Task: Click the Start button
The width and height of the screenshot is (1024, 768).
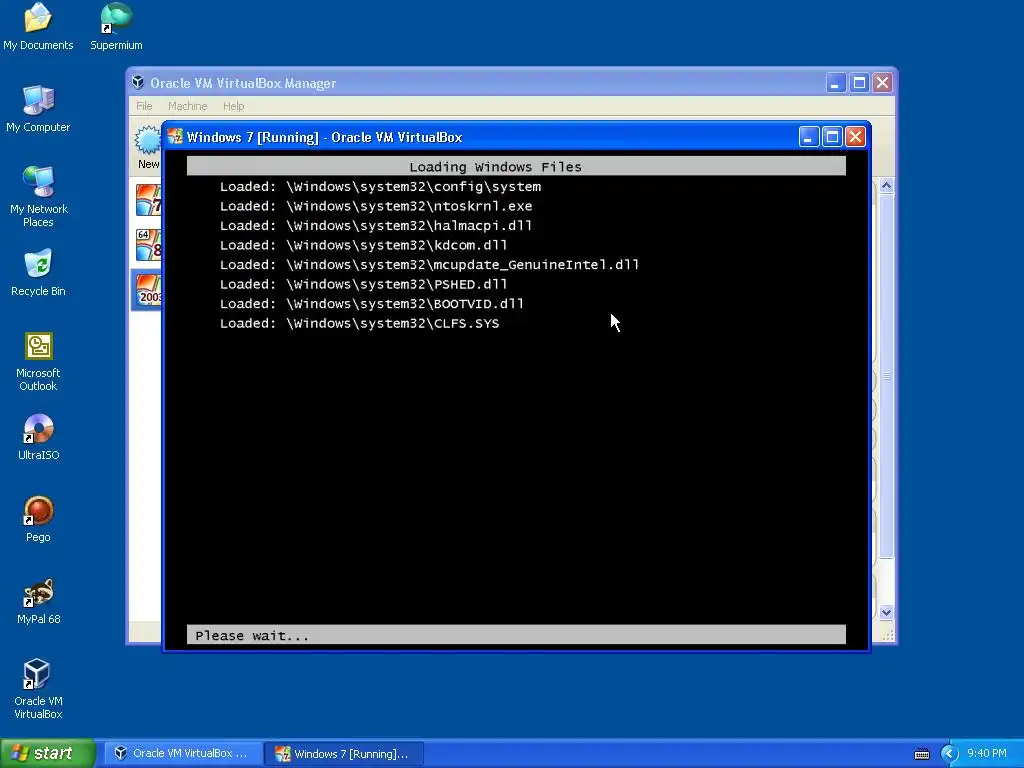Action: click(x=48, y=753)
